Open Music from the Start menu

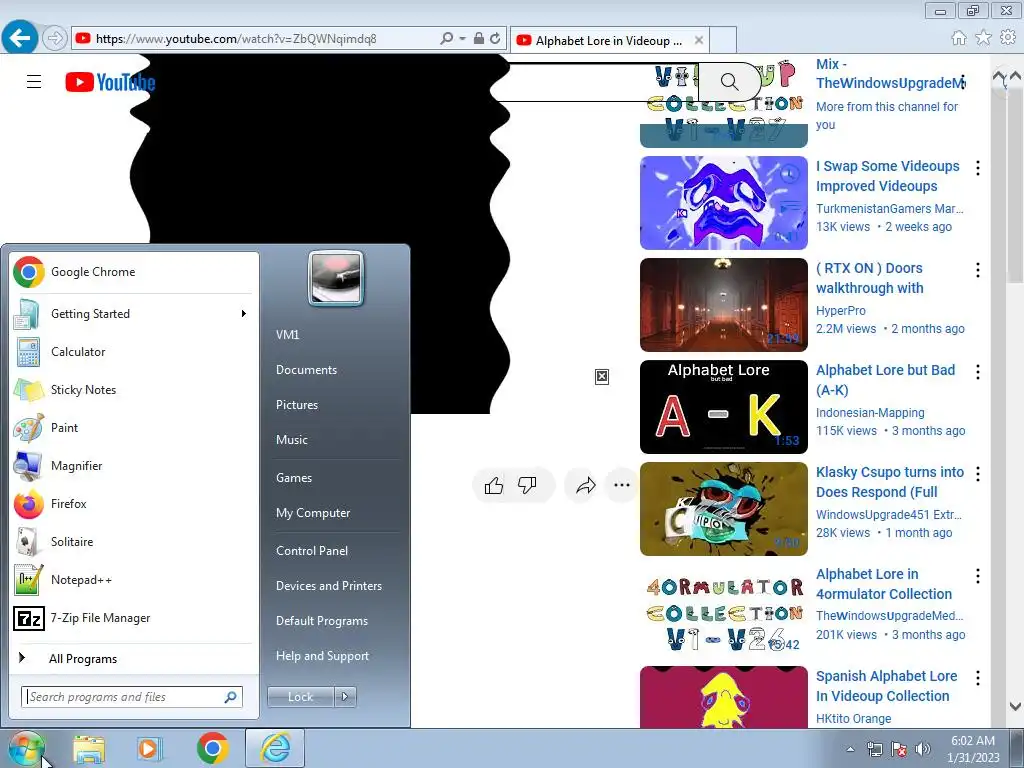coord(291,440)
